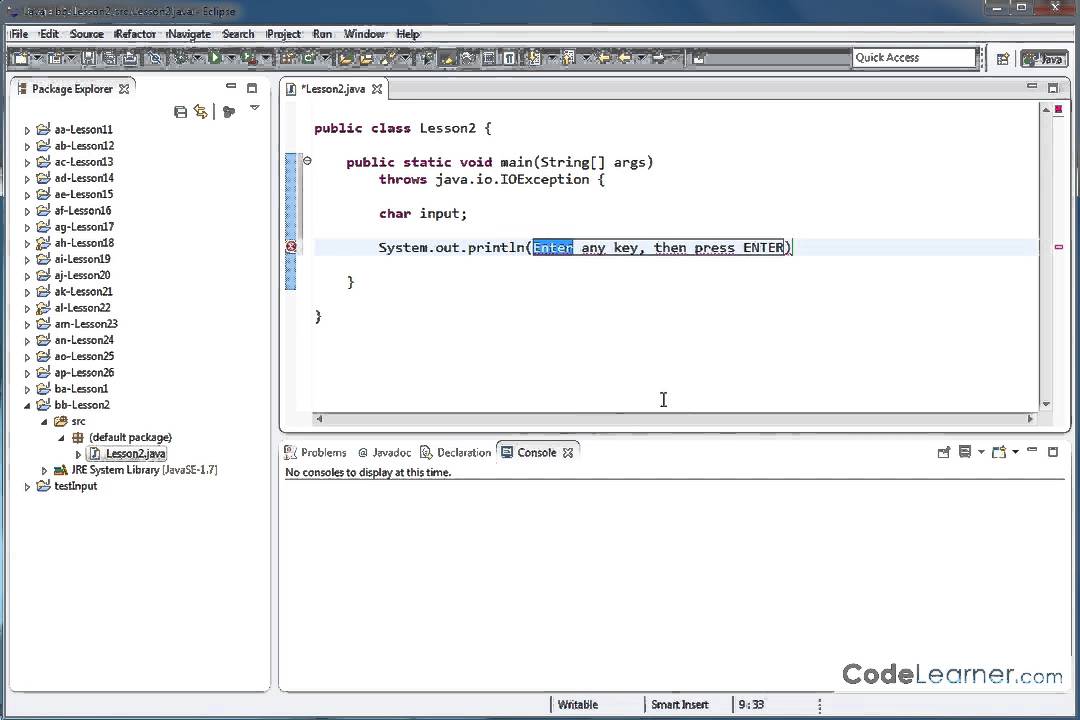Open the Navigate menu

189,34
